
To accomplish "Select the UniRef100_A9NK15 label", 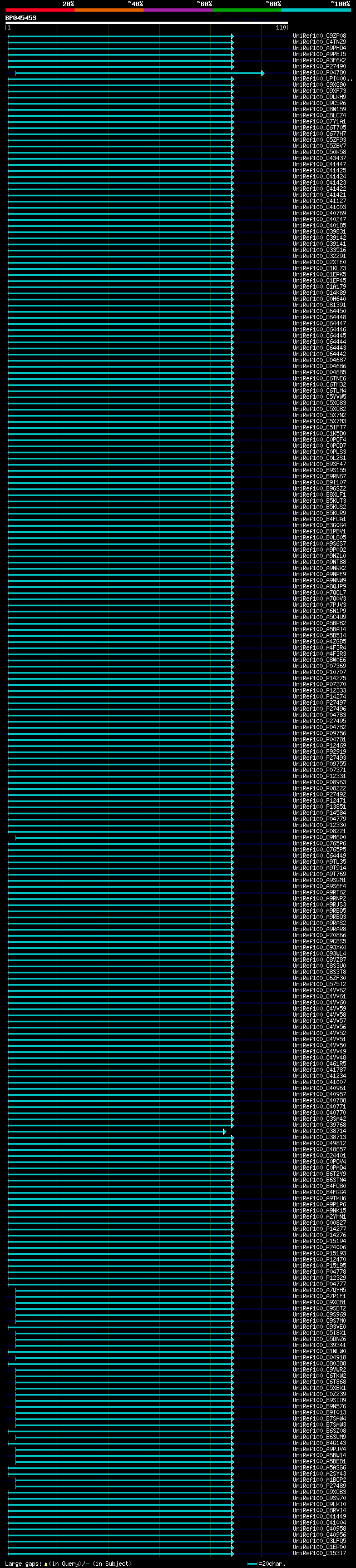I will [319, 1210].
